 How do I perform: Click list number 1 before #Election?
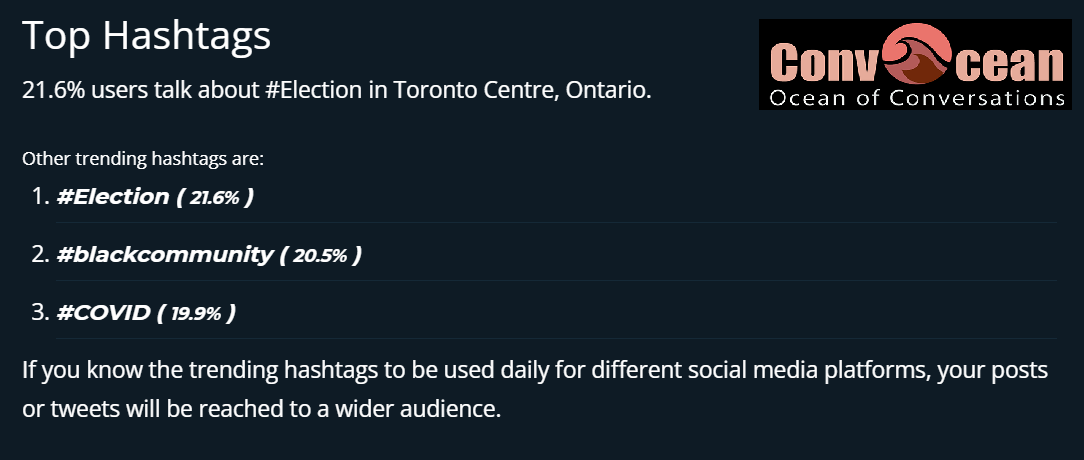coord(40,197)
